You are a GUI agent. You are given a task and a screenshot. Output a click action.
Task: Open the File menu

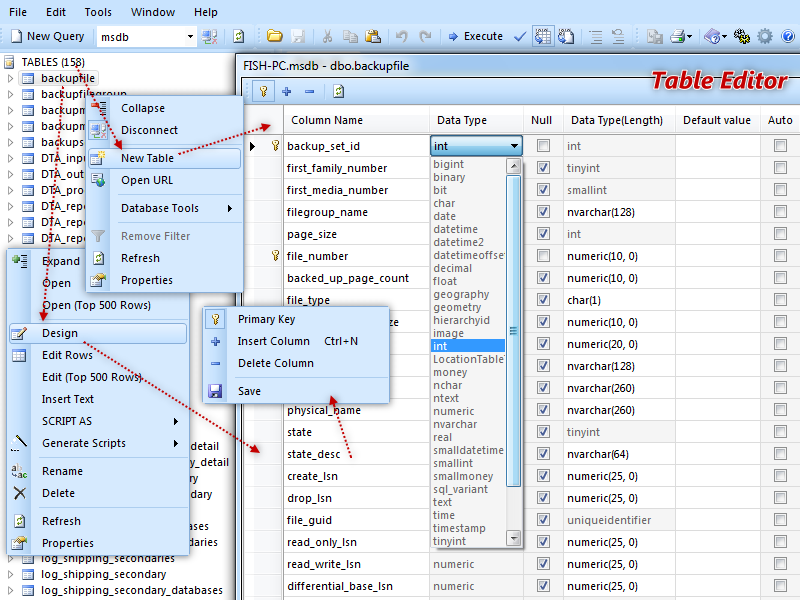coord(18,12)
